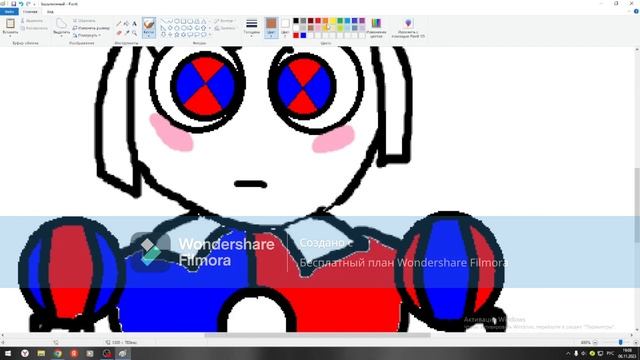Click the horizontal scrollbar thumb

[x=317, y=335]
